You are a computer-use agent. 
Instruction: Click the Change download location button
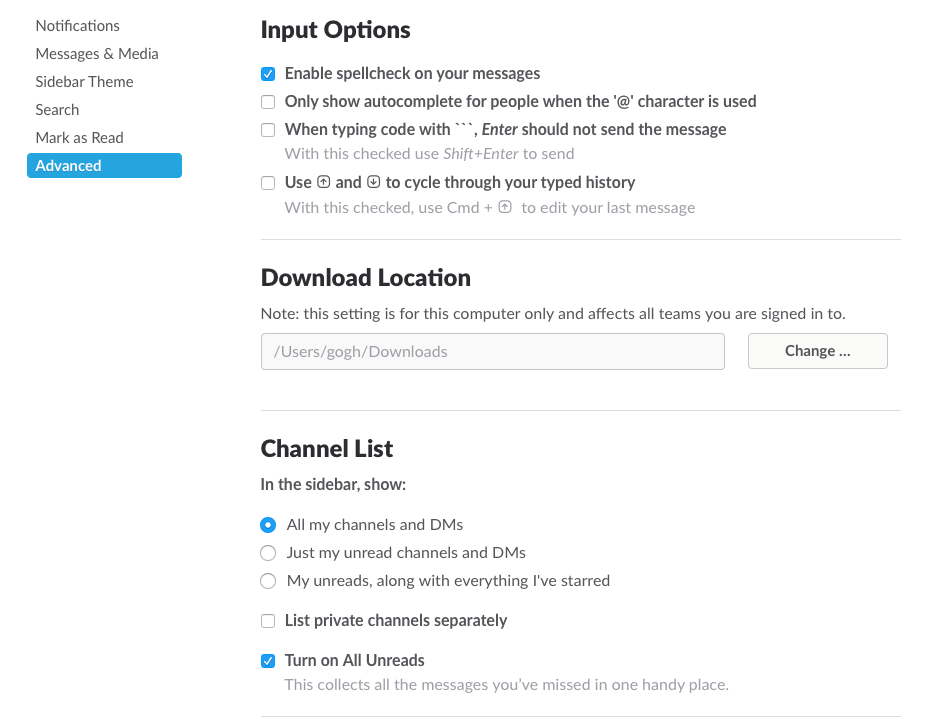coord(818,351)
